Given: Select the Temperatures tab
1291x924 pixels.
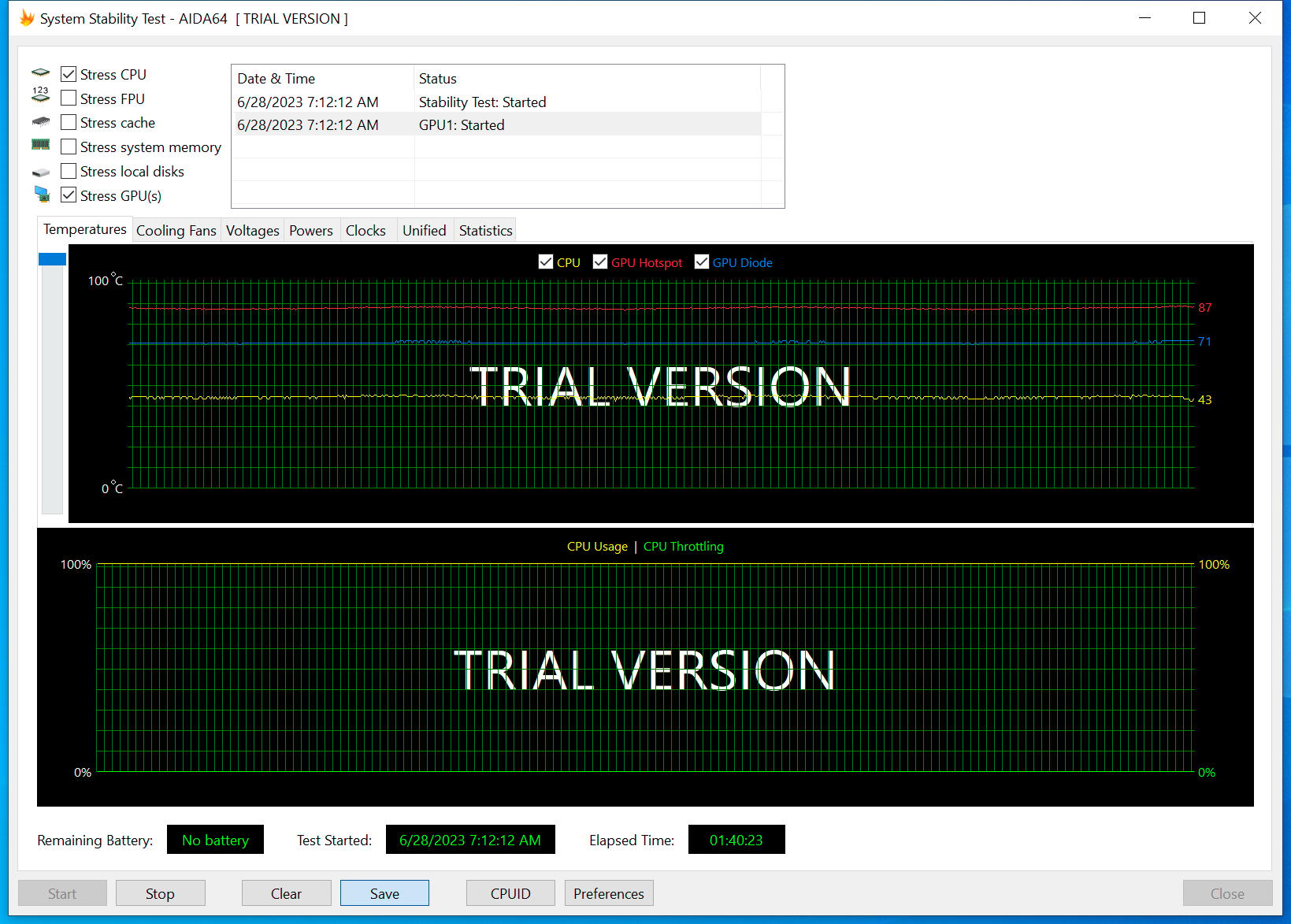Looking at the screenshot, I should point(85,229).
